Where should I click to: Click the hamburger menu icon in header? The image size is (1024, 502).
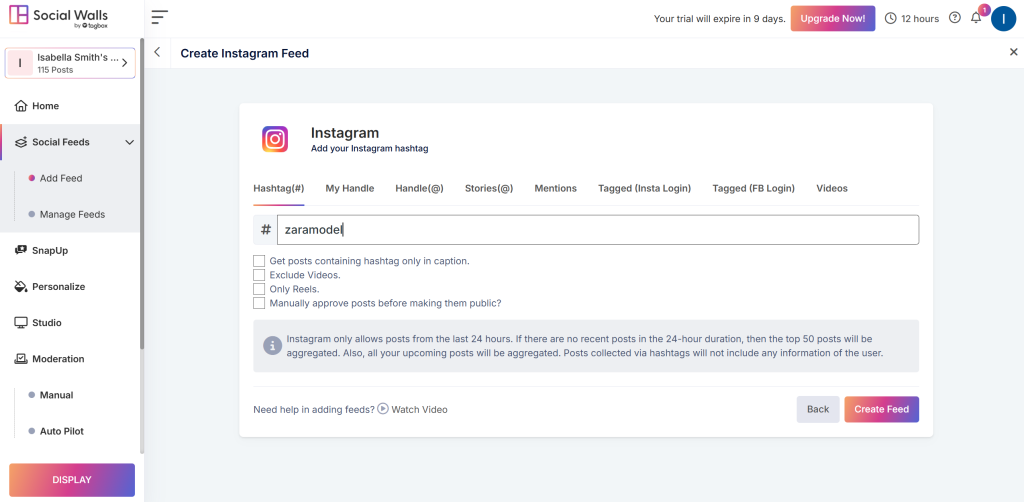click(x=160, y=18)
